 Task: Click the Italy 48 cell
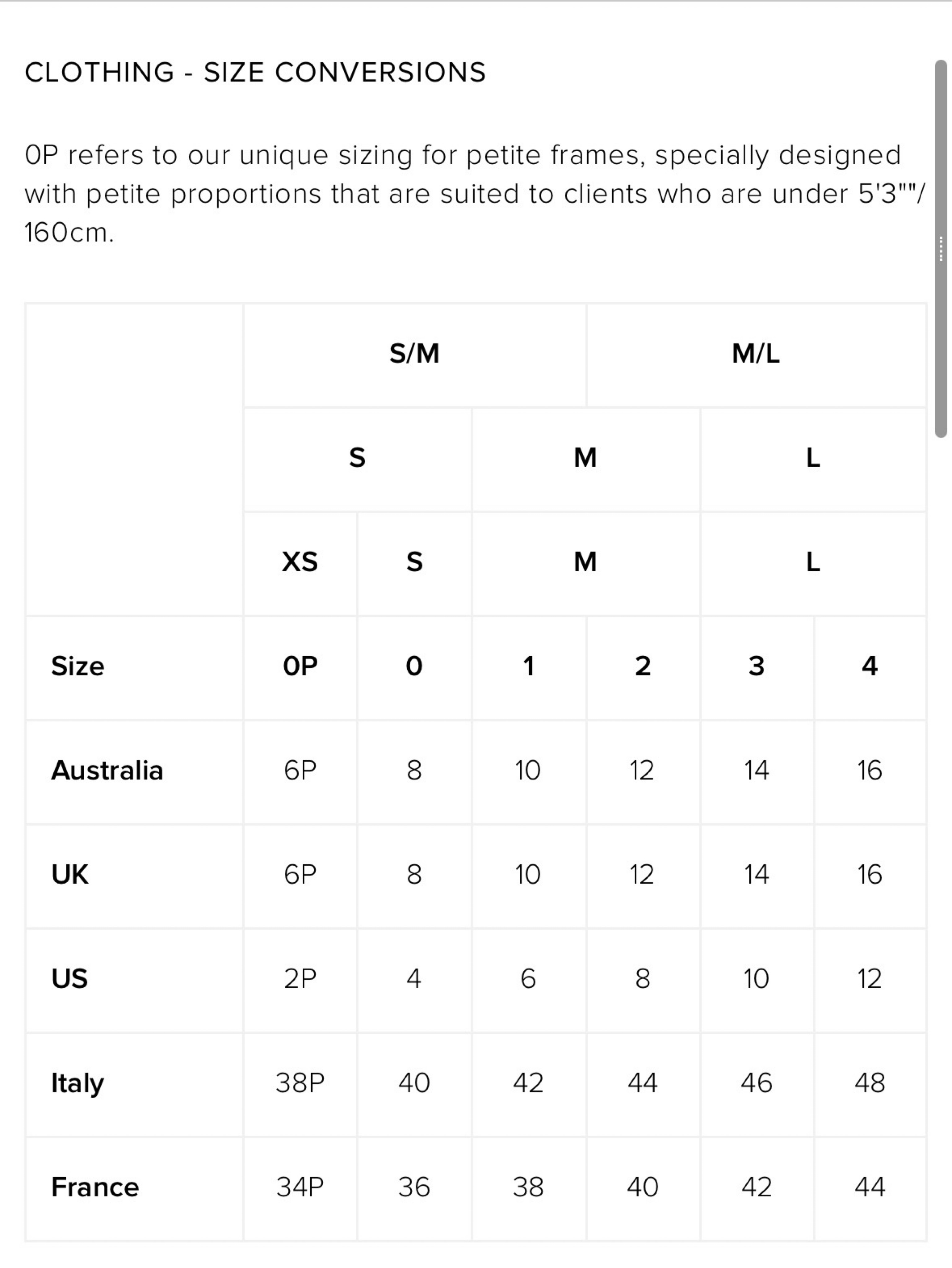pos(870,1084)
